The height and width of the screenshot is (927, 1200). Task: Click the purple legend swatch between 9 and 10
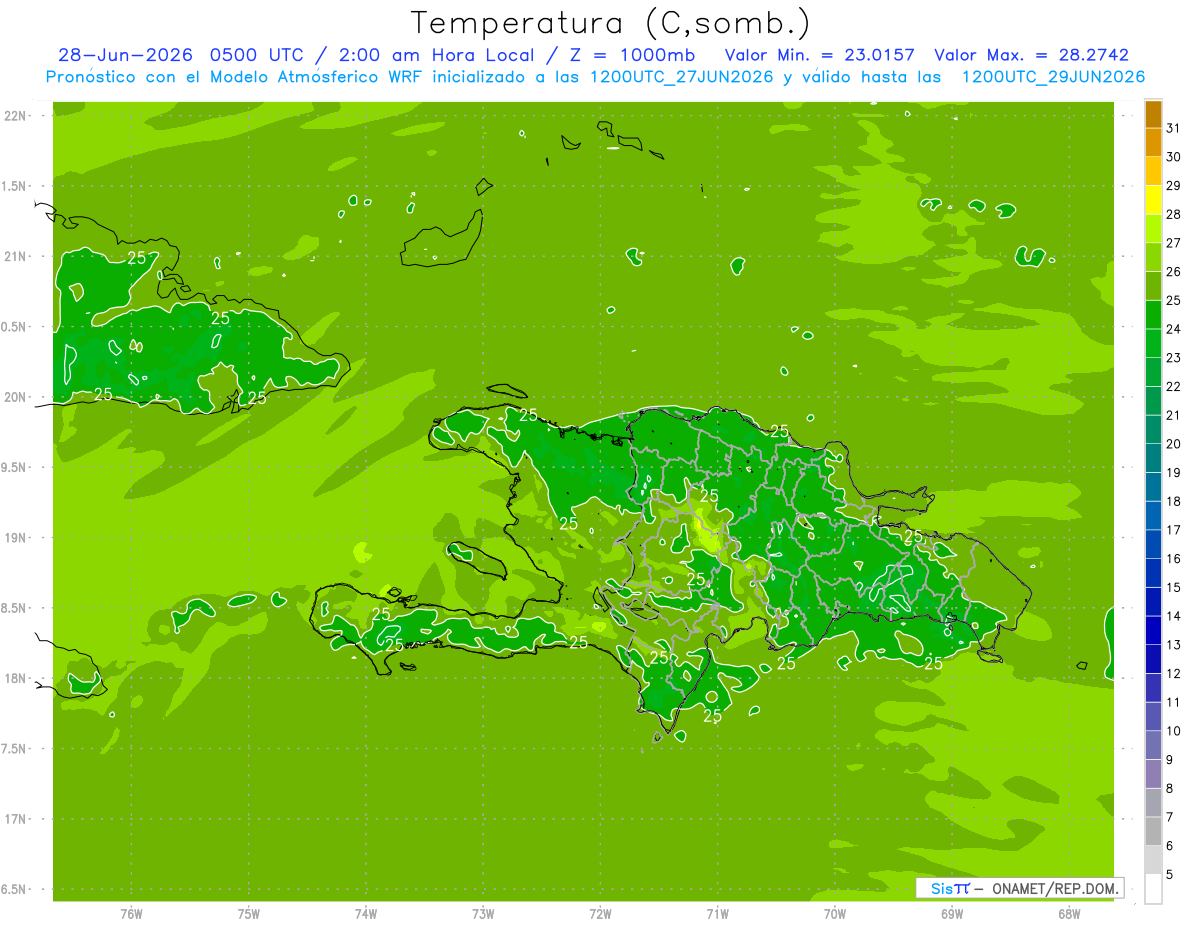point(1153,745)
